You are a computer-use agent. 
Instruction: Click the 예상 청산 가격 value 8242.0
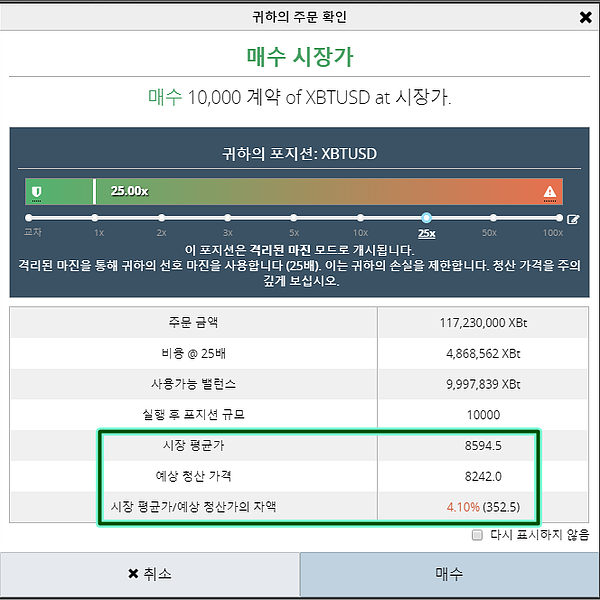pyautogui.click(x=483, y=477)
